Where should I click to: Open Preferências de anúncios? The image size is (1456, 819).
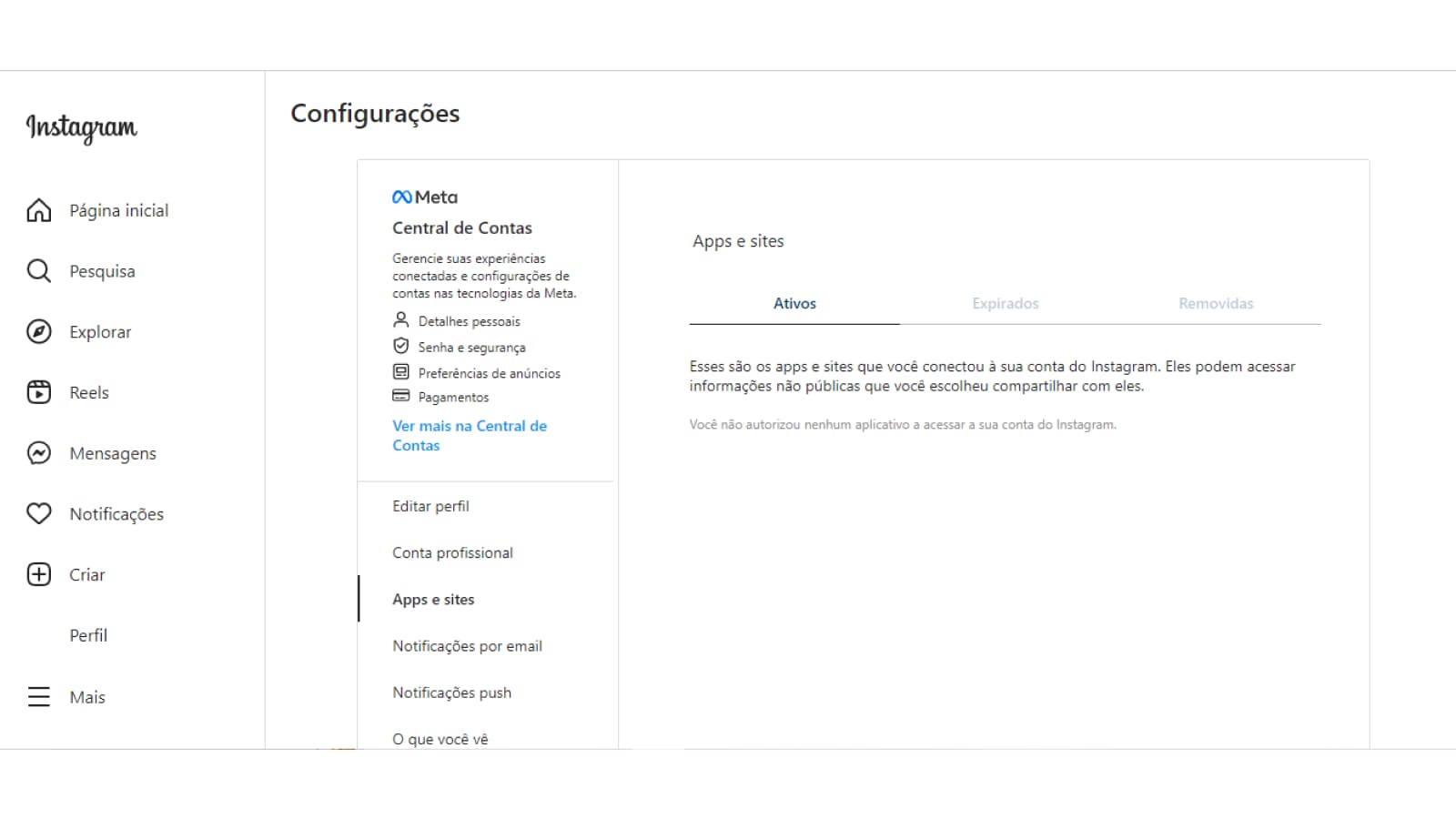coord(490,373)
